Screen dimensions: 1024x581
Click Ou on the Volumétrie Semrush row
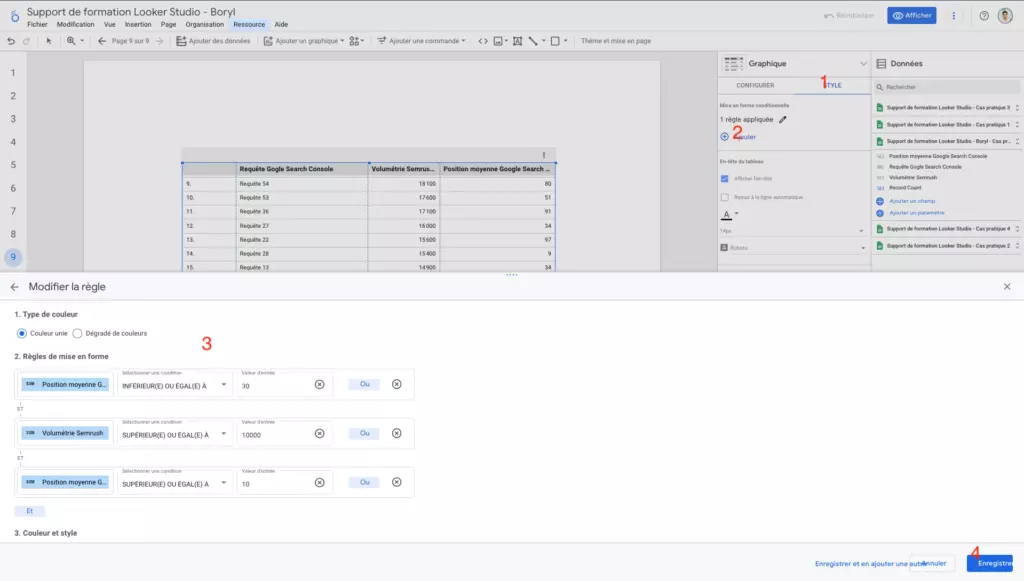pos(364,433)
